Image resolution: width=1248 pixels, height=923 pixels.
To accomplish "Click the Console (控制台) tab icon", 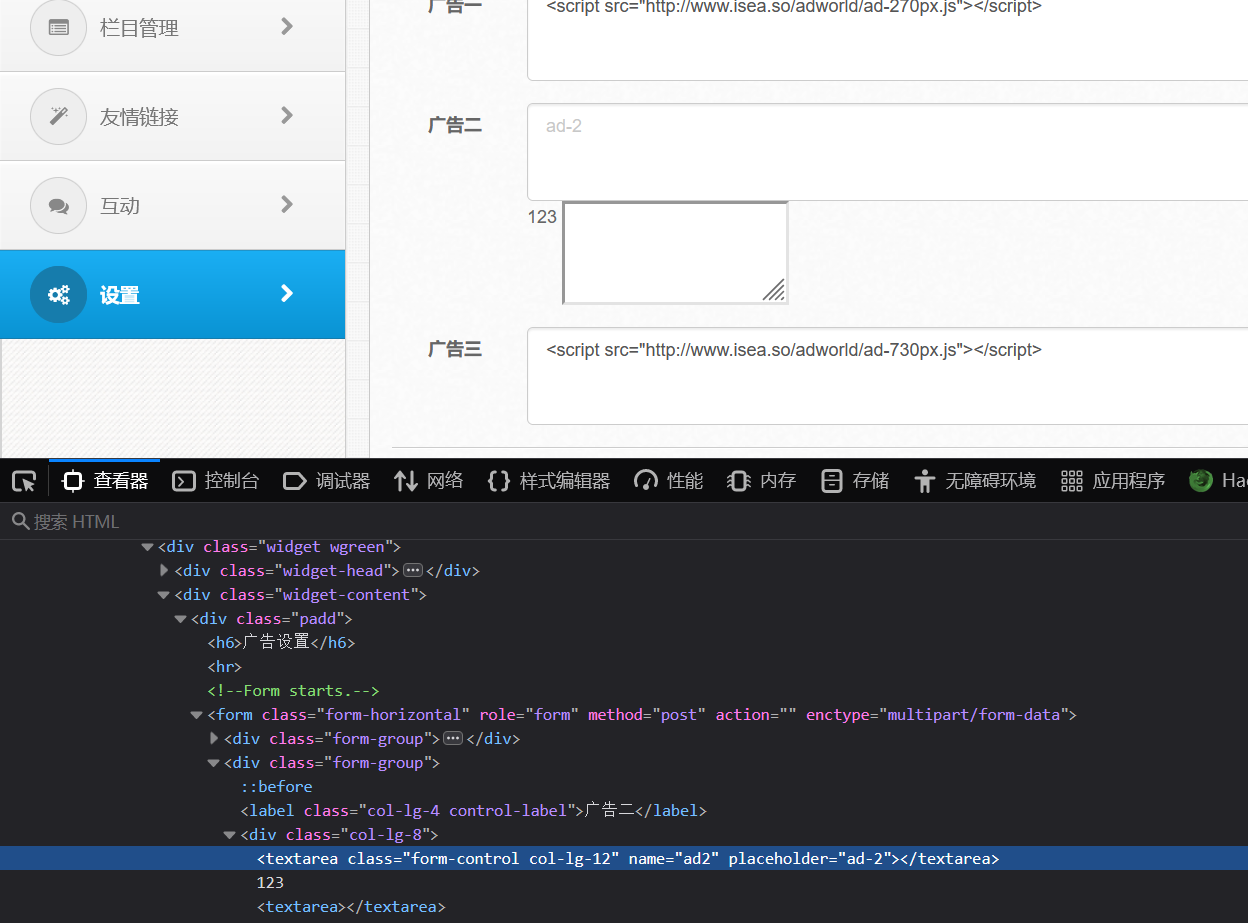I will pyautogui.click(x=184, y=481).
